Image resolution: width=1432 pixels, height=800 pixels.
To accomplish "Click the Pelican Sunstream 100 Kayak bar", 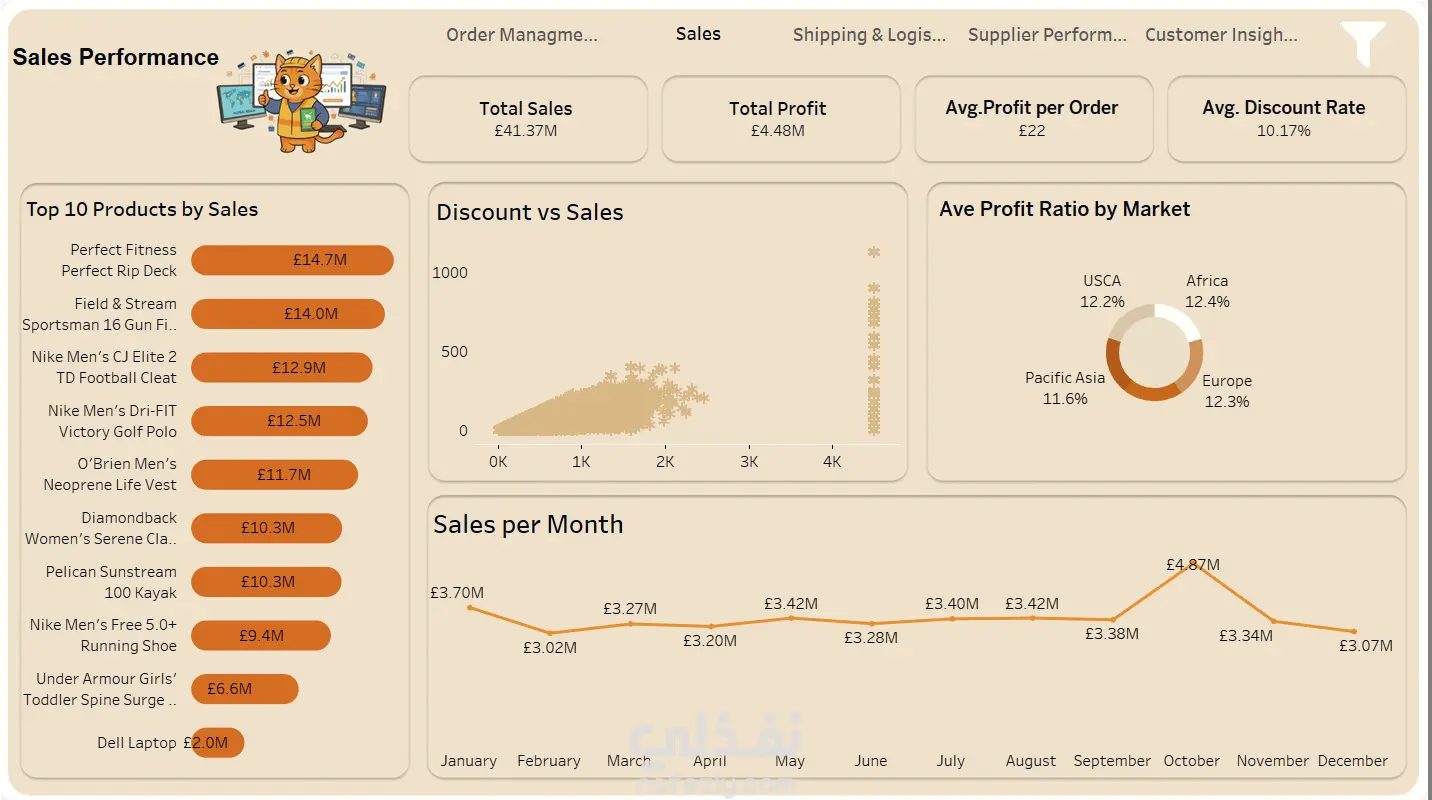I will click(x=266, y=582).
